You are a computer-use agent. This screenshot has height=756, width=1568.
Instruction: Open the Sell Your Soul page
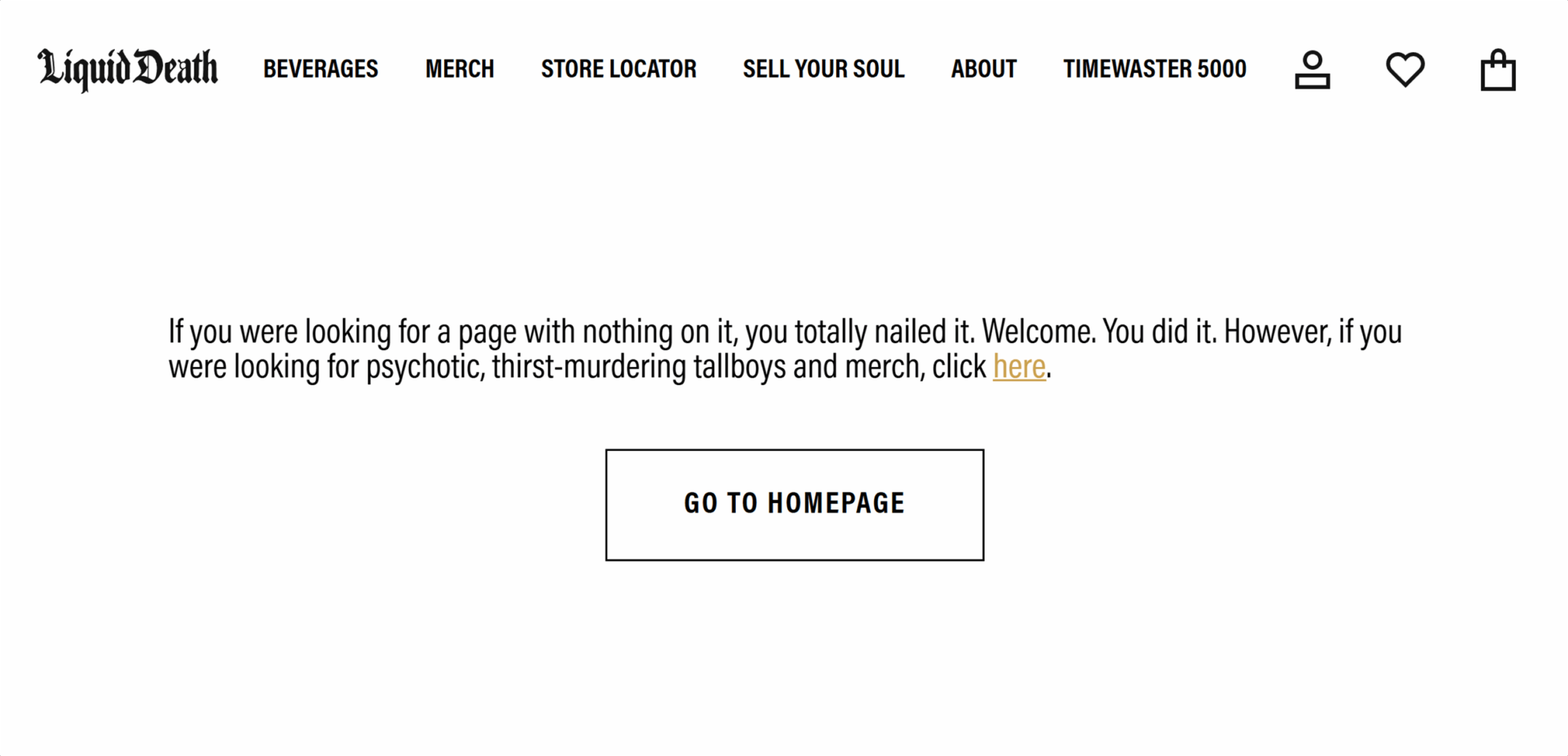824,69
